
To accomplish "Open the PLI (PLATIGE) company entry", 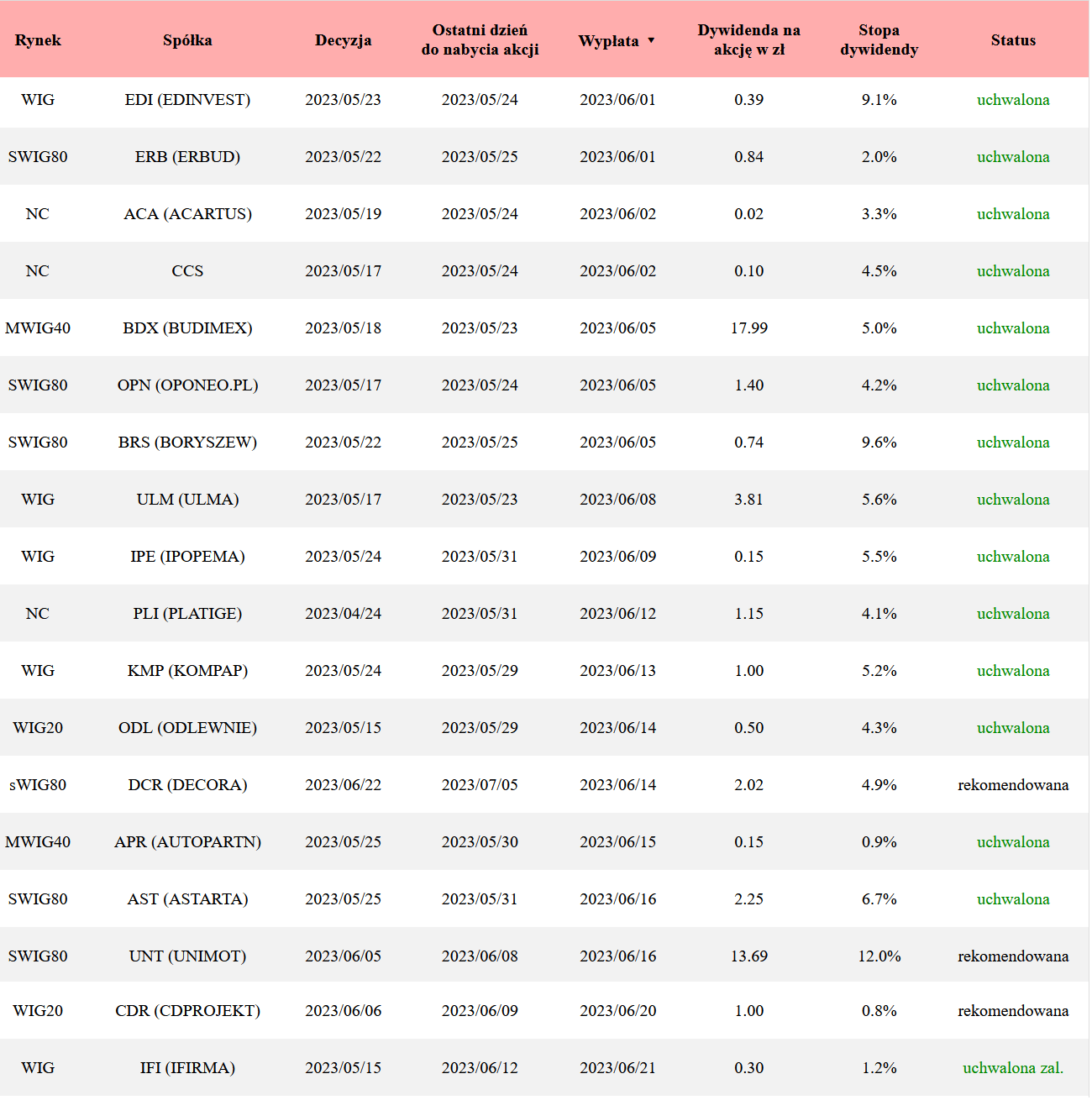I will 187,614.
